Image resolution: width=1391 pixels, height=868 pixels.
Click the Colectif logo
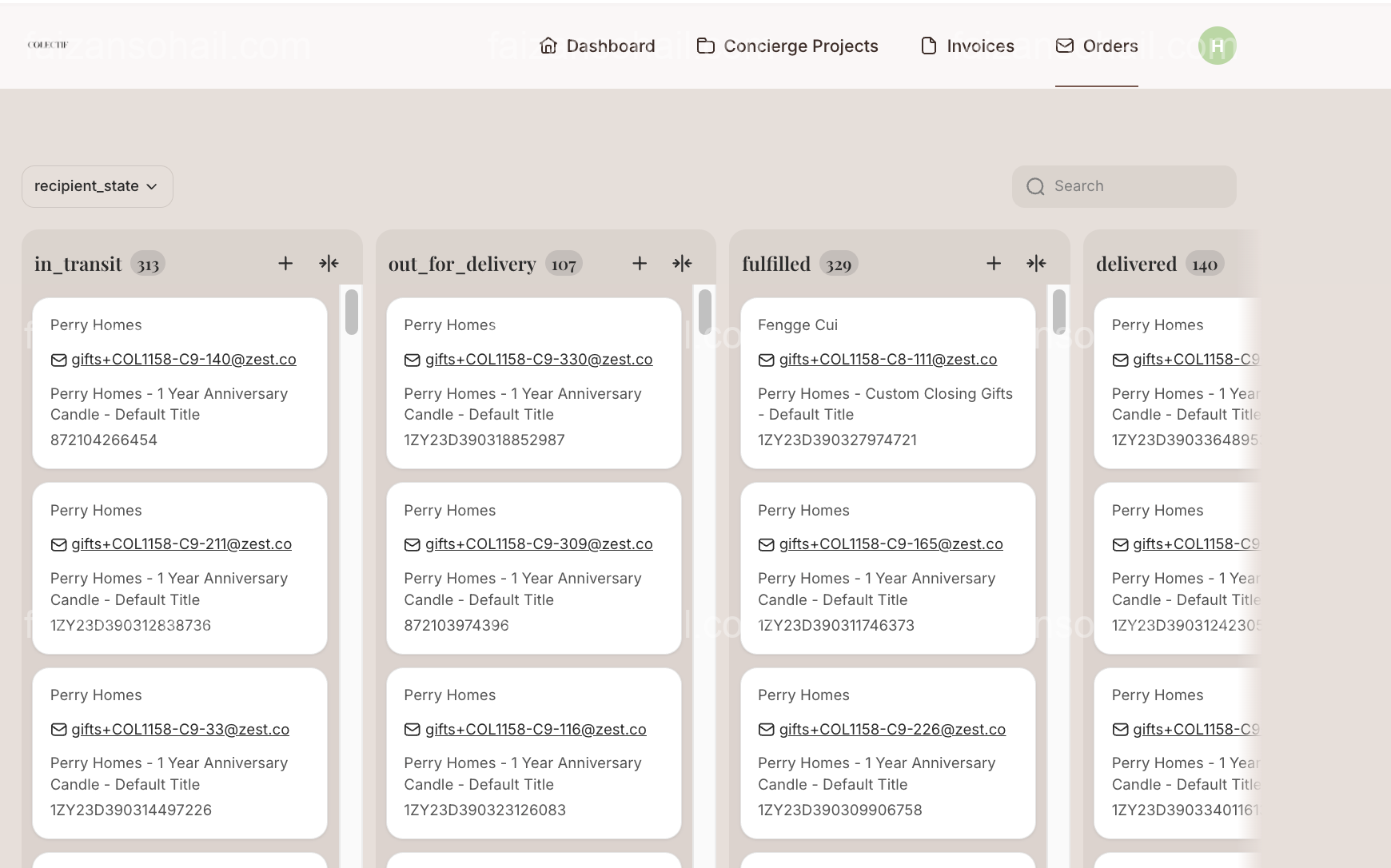[48, 45]
